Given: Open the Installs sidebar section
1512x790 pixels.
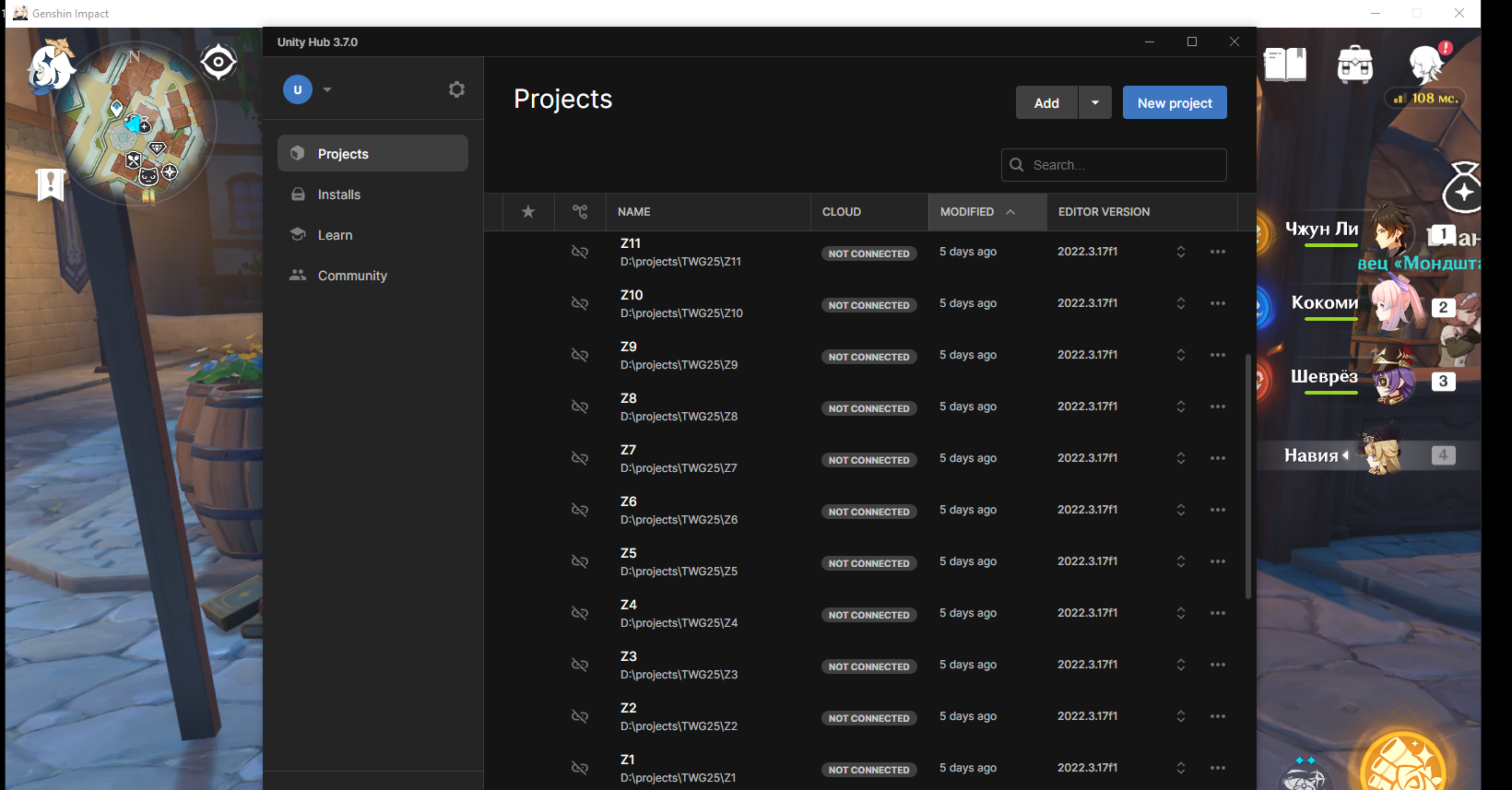Looking at the screenshot, I should [372, 195].
